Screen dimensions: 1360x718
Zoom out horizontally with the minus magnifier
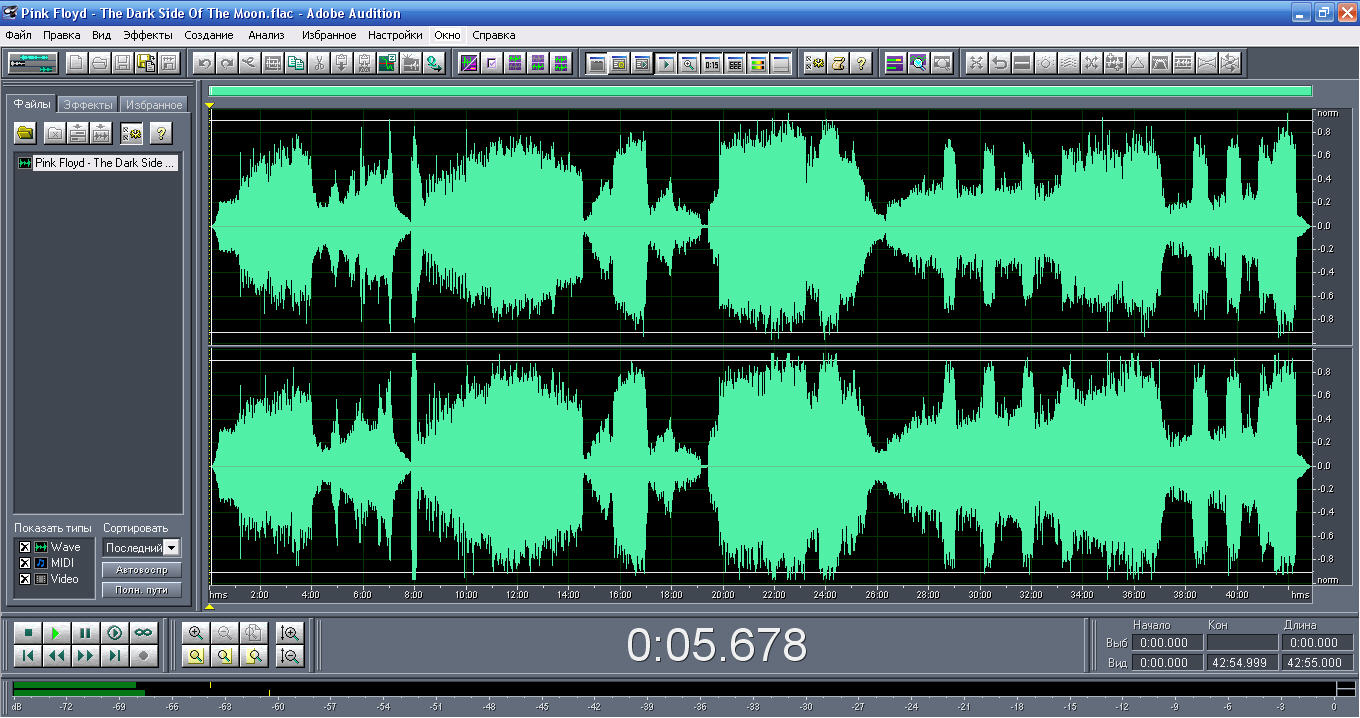click(225, 632)
